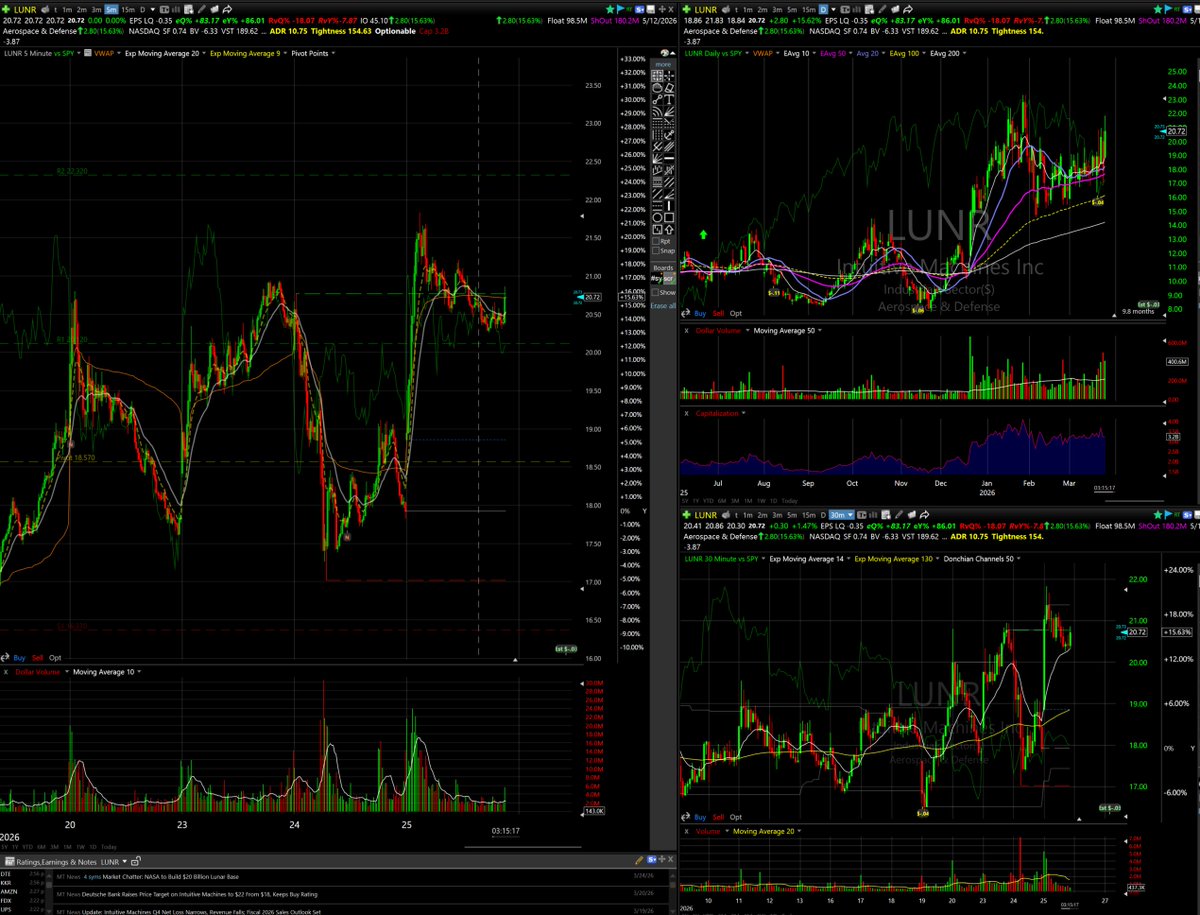Edit notes with pencil in Ratings panel
Screen dimensions: 1200x915
(639, 860)
